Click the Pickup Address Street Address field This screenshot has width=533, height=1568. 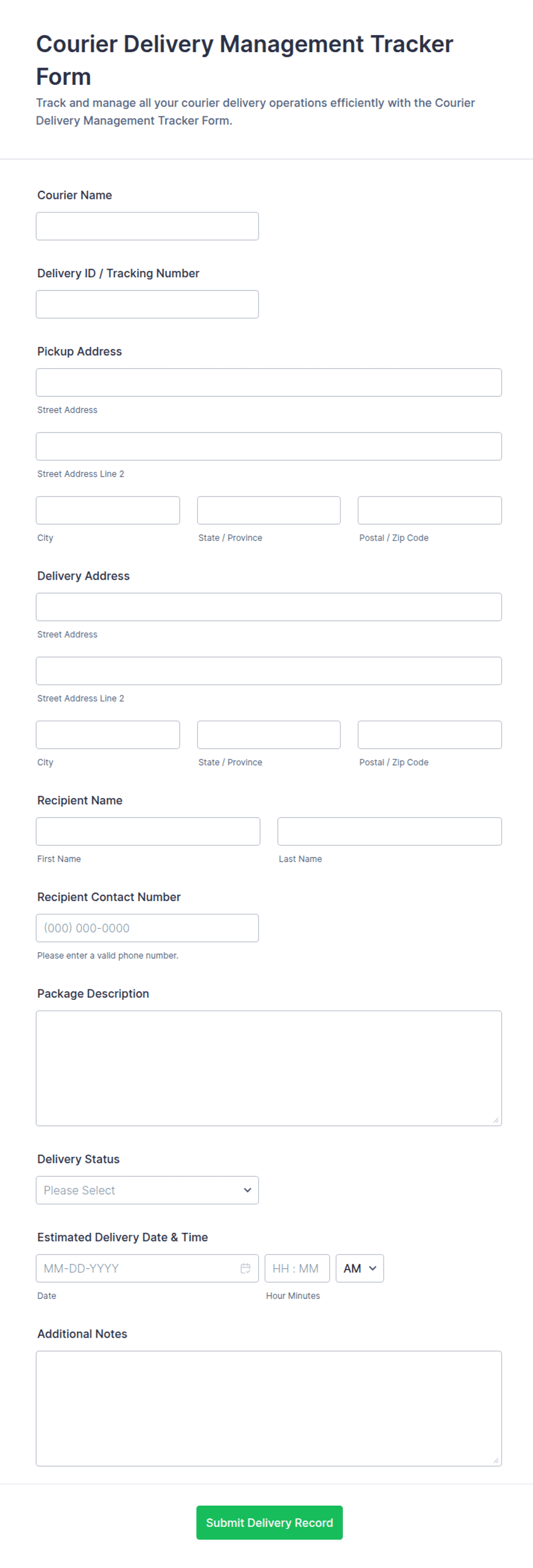[x=269, y=382]
